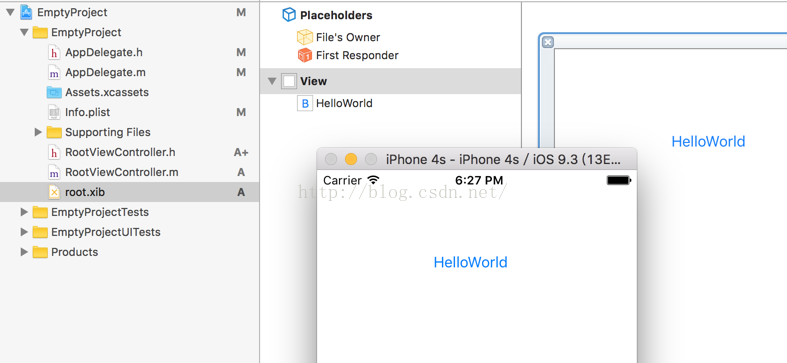The image size is (787, 363).
Task: Click the EmptyProjectUITests folder icon
Action: [x=40, y=232]
